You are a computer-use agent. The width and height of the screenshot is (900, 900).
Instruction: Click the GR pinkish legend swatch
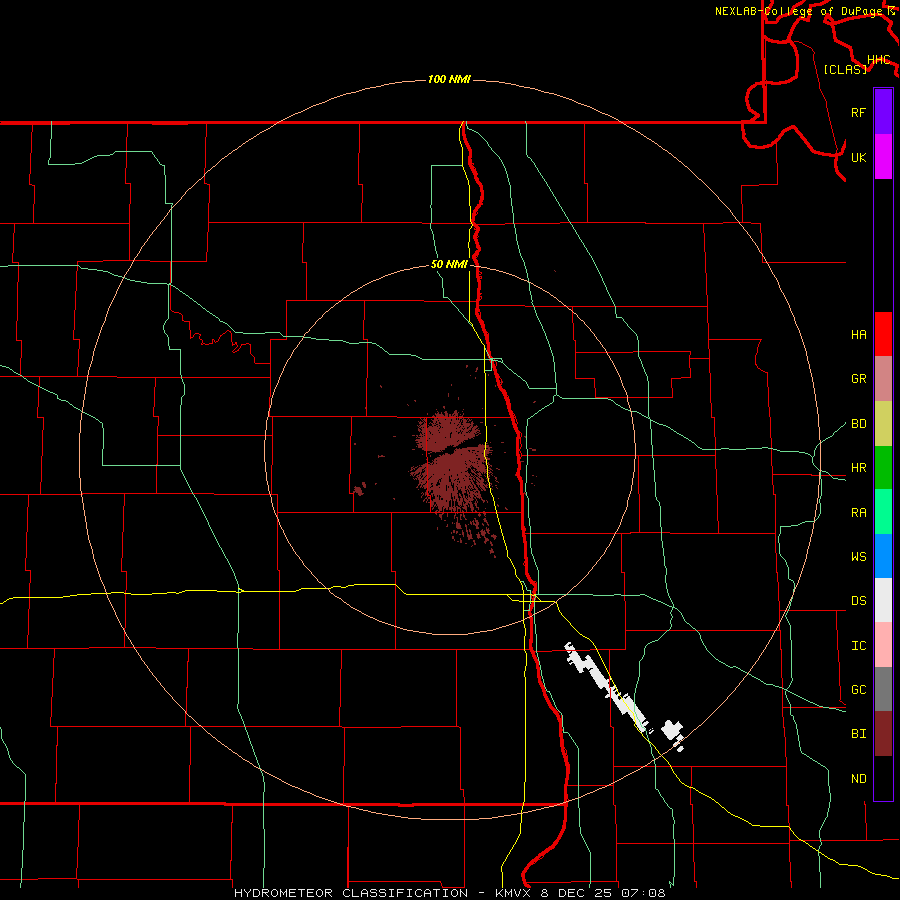click(x=883, y=378)
